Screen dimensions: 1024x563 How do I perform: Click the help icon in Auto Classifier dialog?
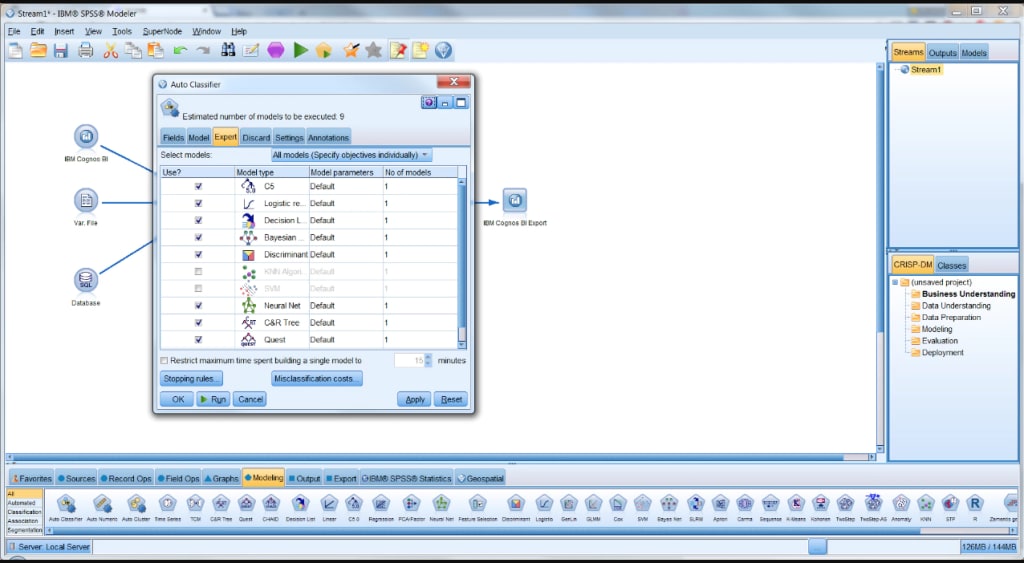(x=428, y=103)
